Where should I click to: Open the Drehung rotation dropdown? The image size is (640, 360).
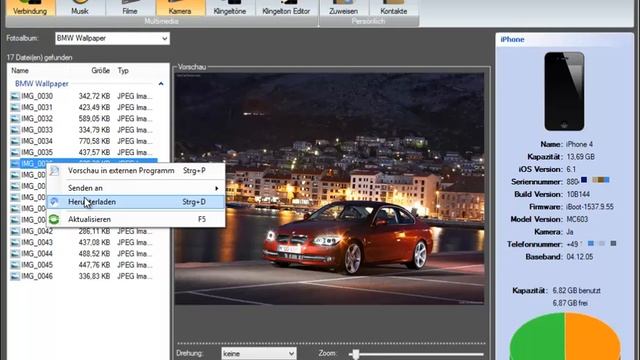pos(259,353)
